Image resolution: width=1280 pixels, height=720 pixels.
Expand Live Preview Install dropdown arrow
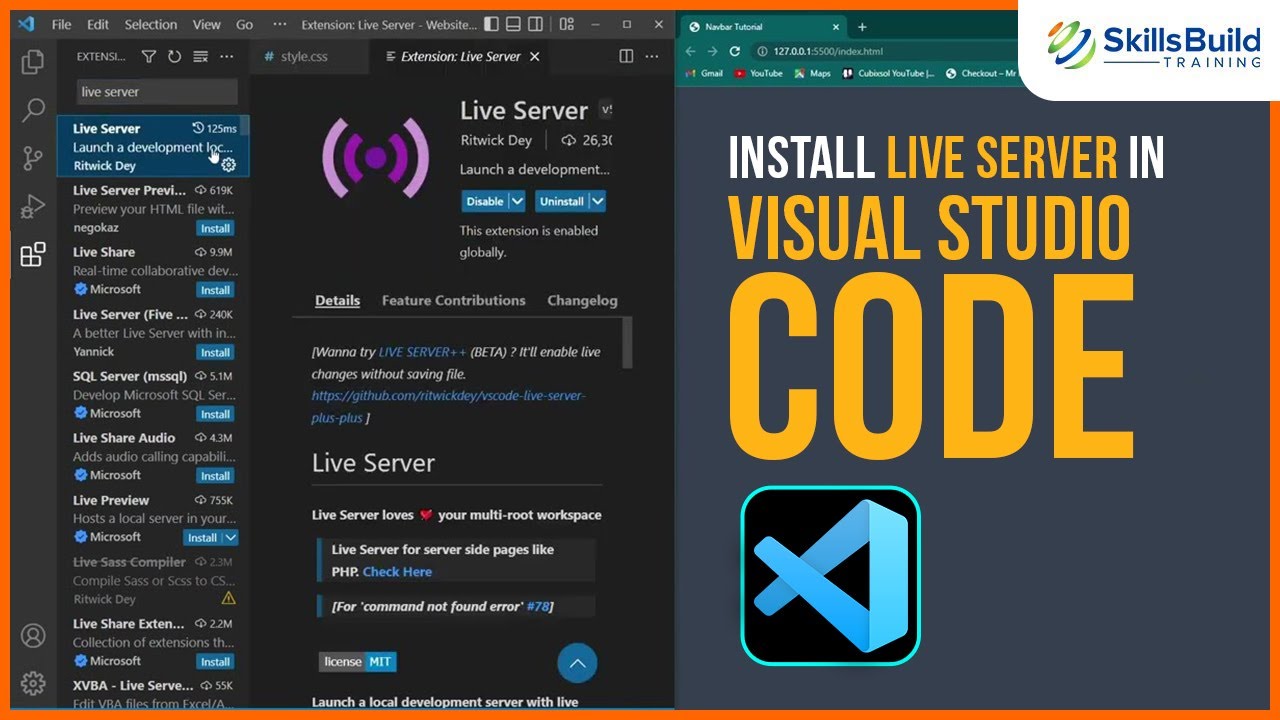231,537
